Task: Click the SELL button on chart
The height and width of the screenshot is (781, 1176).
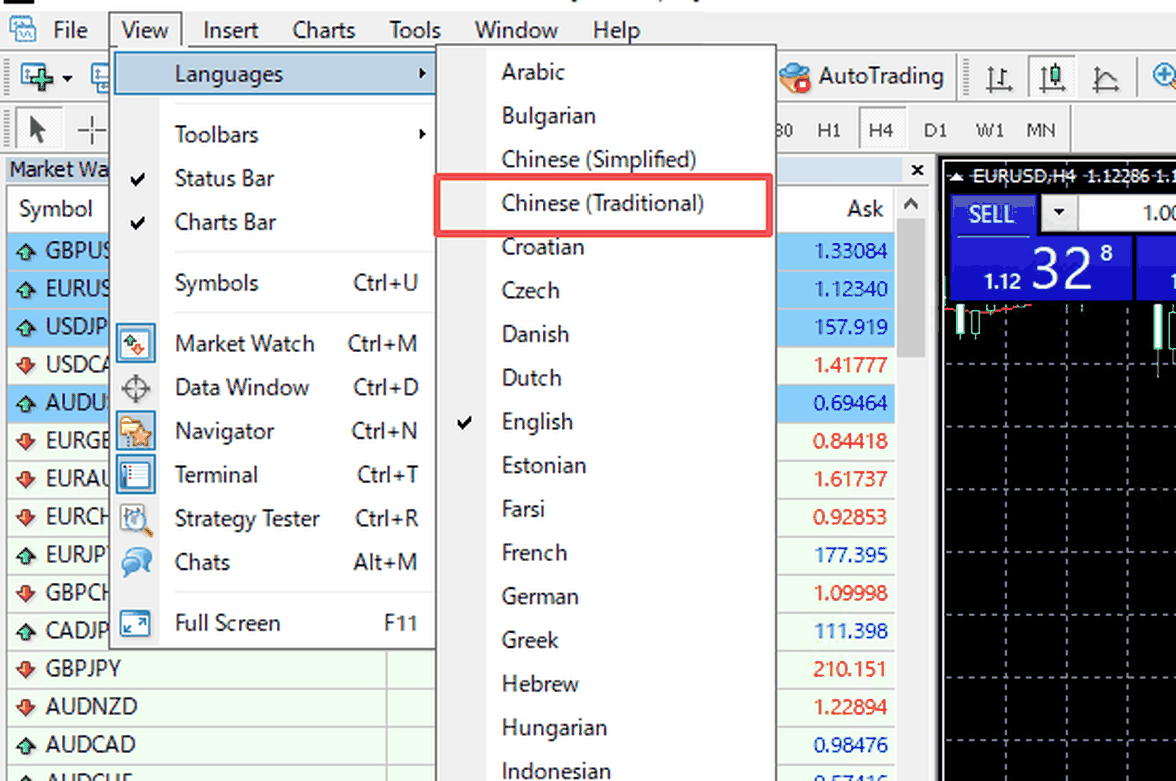Action: (992, 215)
